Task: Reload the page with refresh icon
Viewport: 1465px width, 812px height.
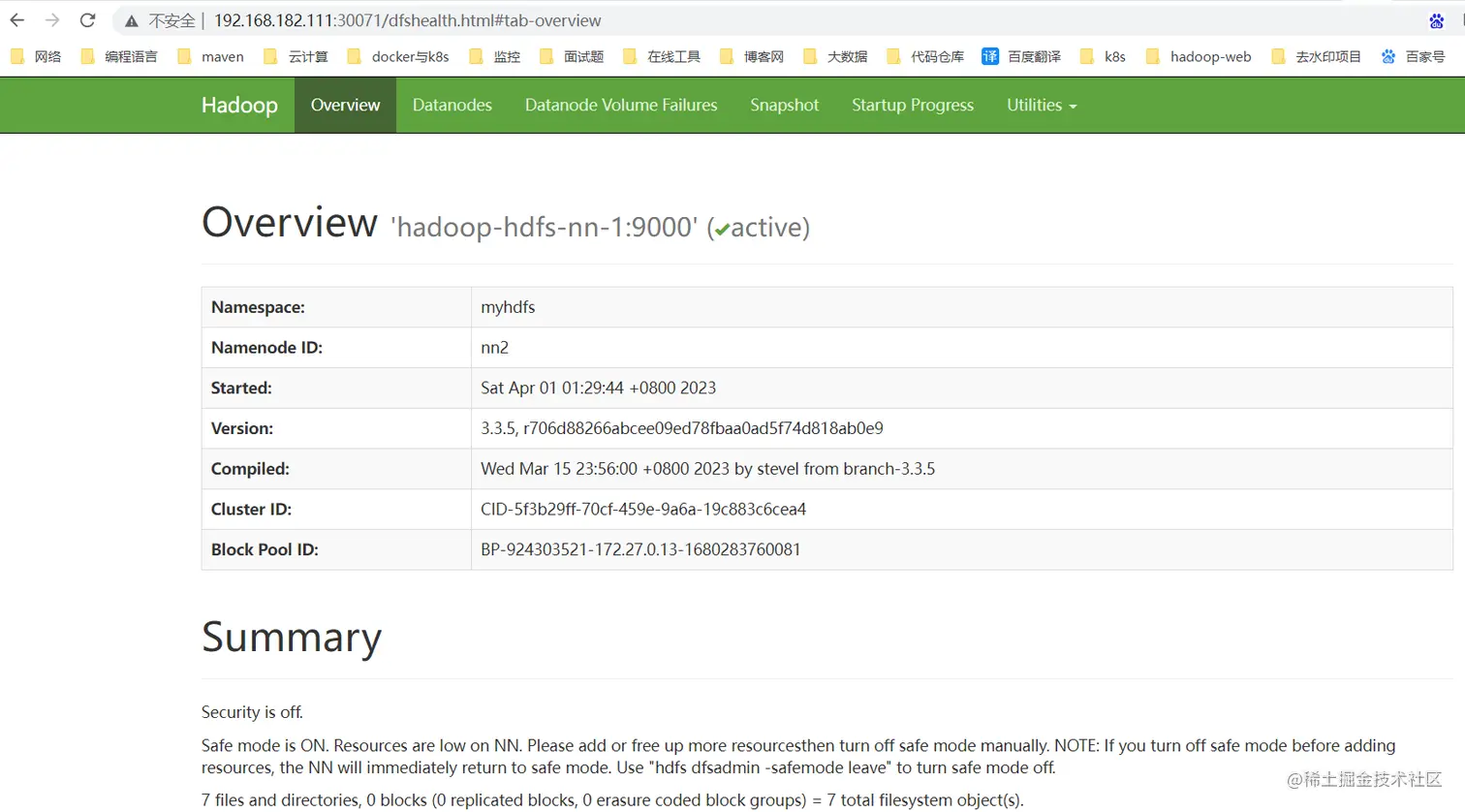Action: (x=87, y=20)
